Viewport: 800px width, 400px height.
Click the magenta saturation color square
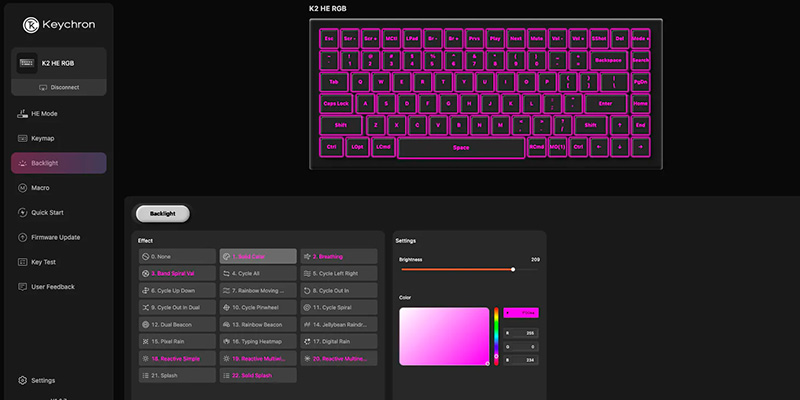(444, 336)
